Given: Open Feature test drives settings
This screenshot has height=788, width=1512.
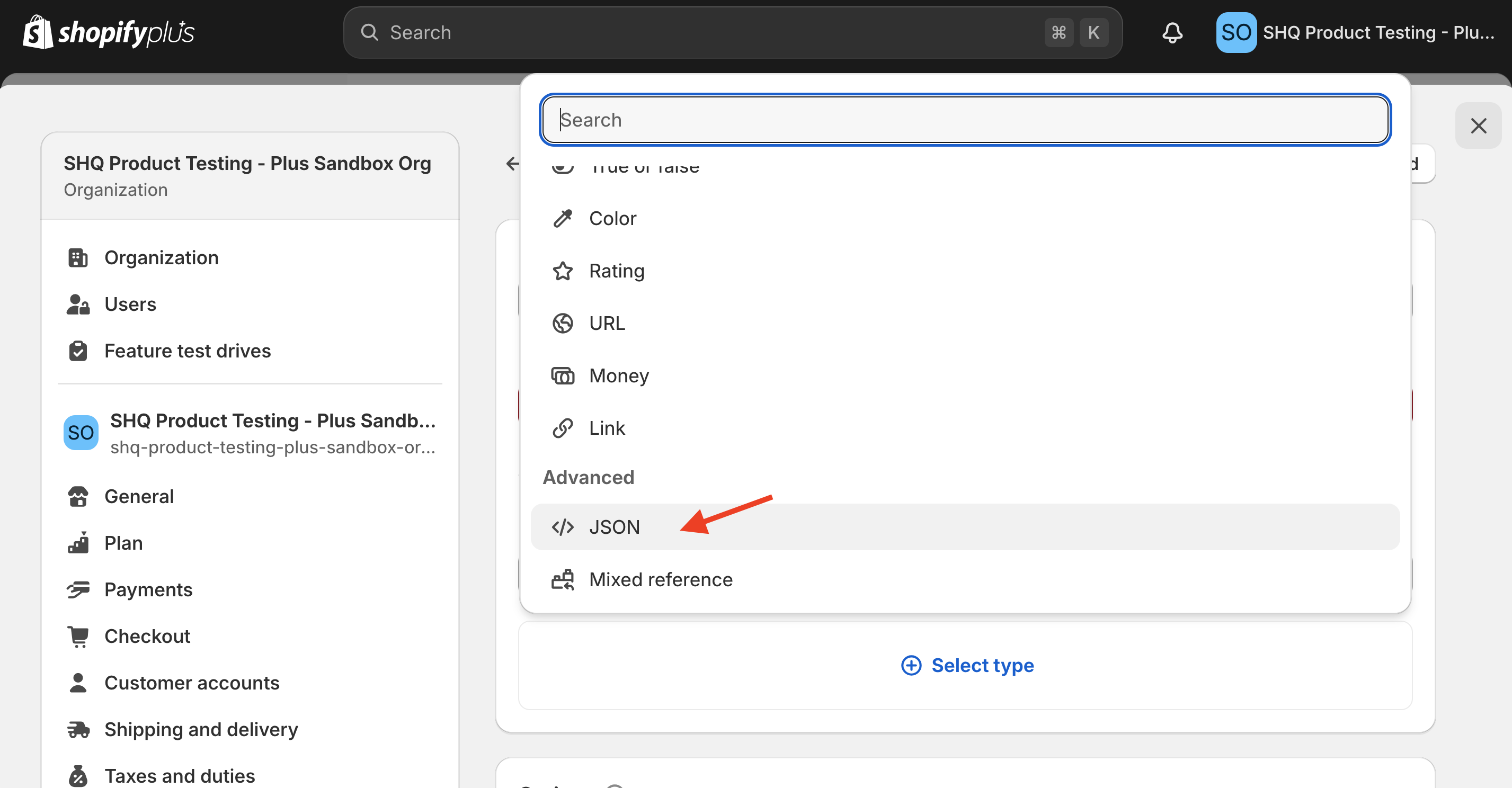Looking at the screenshot, I should click(186, 350).
